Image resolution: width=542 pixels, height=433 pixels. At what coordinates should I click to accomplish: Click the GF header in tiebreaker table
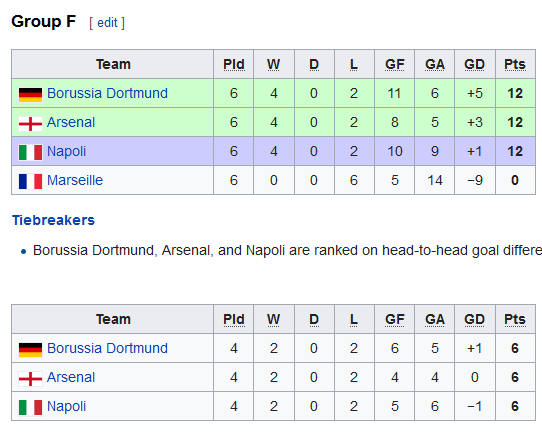[395, 320]
